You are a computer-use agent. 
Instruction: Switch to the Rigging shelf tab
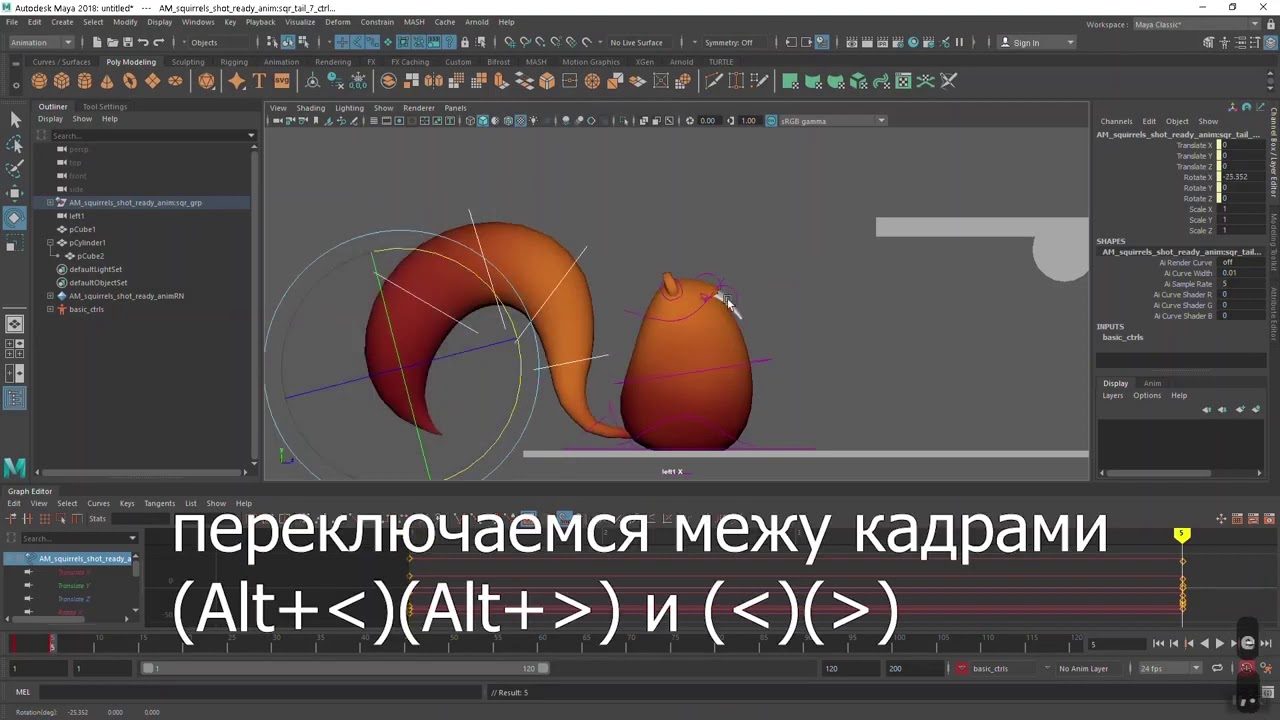pos(234,62)
